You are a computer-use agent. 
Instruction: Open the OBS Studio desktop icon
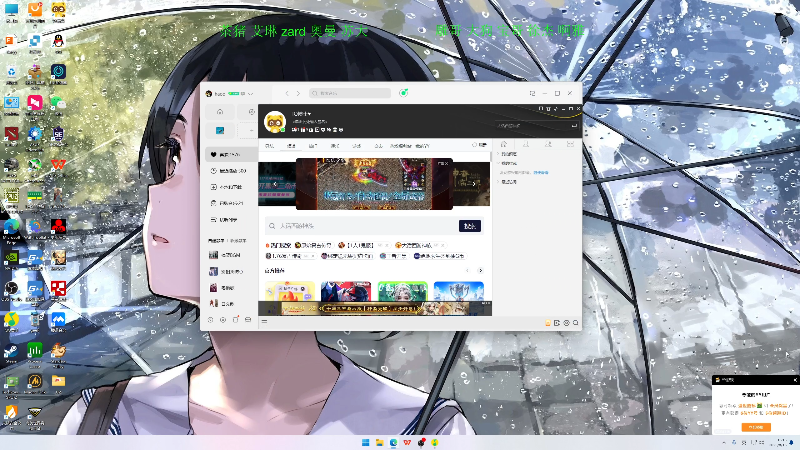[11, 290]
